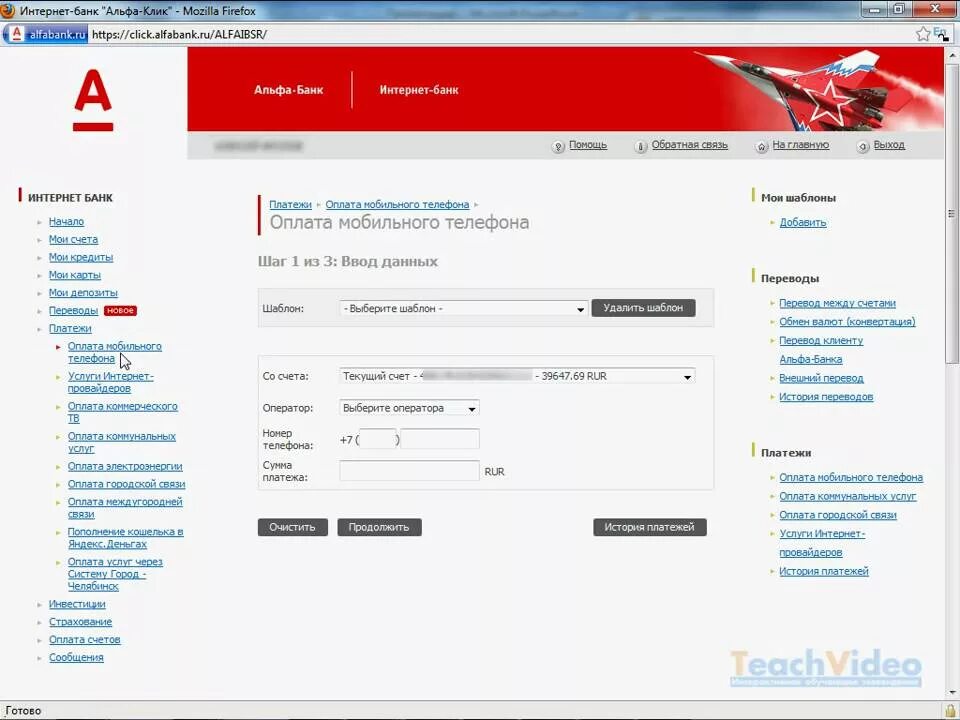Click Добавить under Мои шаблоны
The height and width of the screenshot is (720, 960).
(x=803, y=222)
